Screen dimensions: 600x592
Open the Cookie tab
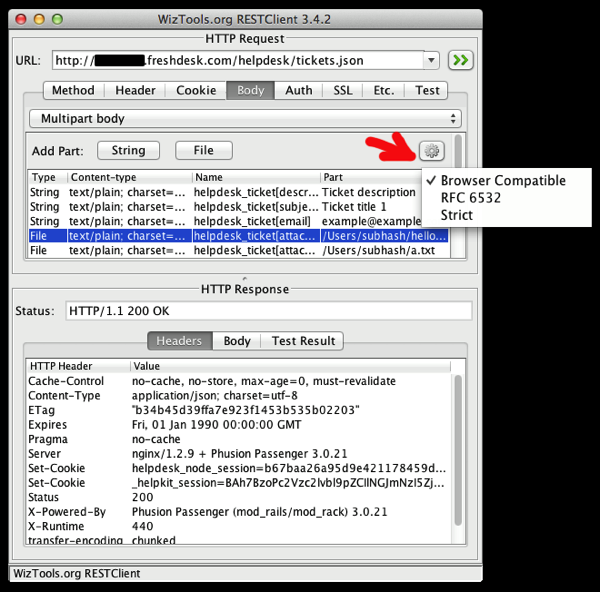tap(196, 90)
